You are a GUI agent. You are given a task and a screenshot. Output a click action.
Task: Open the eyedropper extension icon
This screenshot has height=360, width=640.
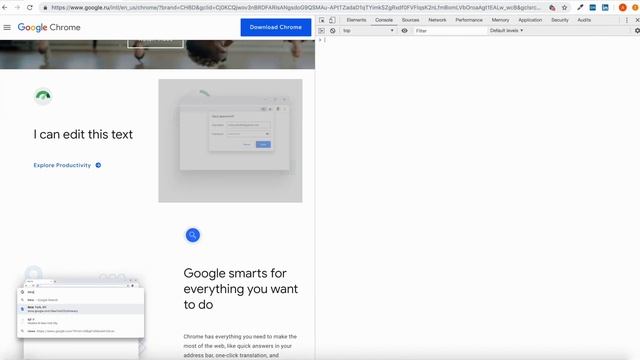[580, 8]
